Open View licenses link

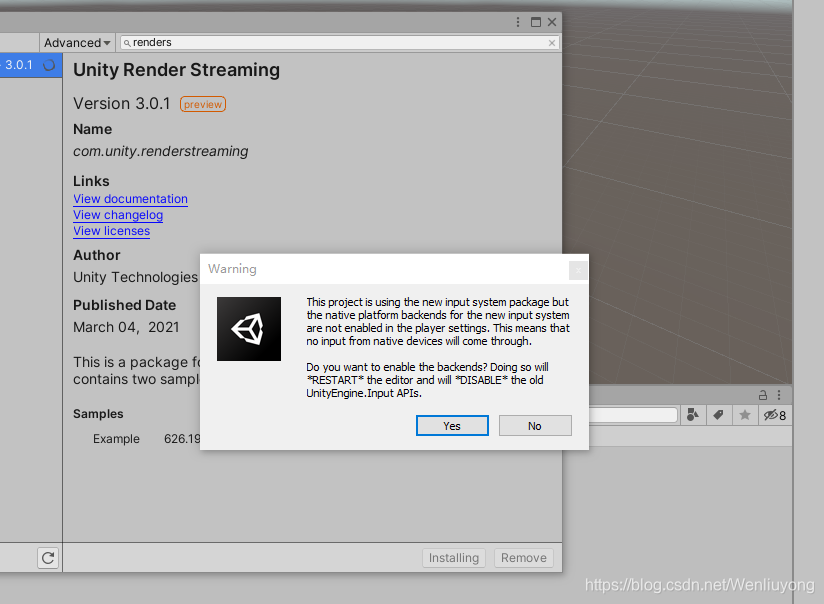click(111, 231)
